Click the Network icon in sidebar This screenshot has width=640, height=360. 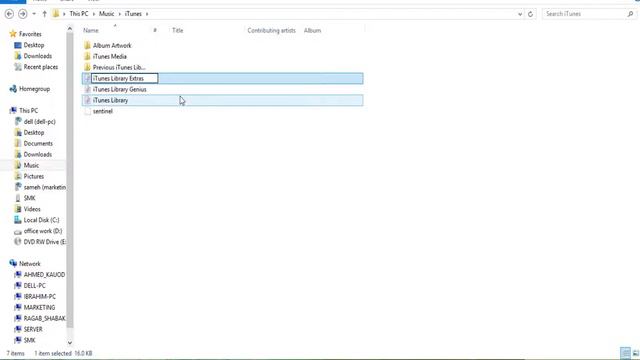coord(13,264)
